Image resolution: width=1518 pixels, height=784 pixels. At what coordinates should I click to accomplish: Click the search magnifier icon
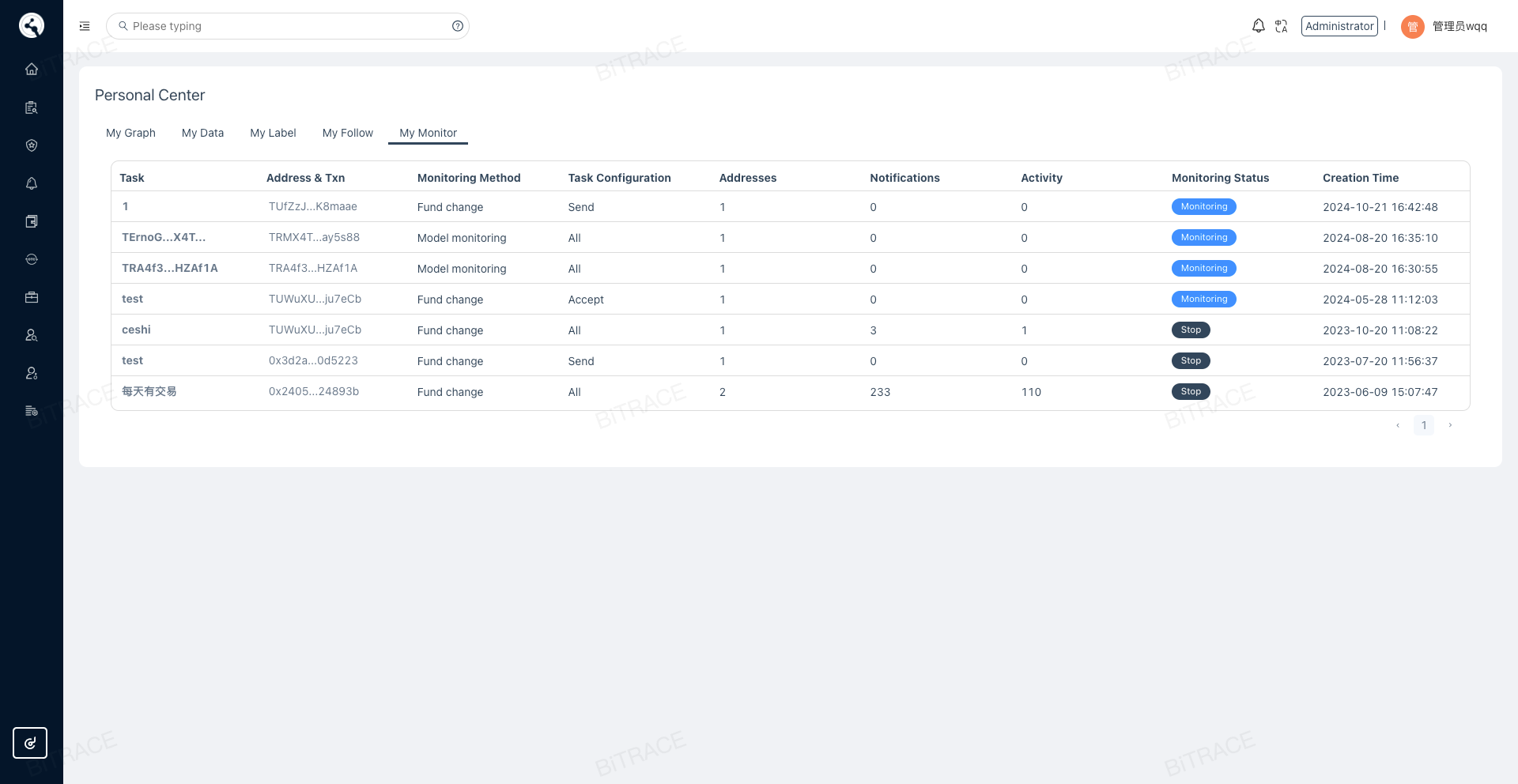point(123,26)
